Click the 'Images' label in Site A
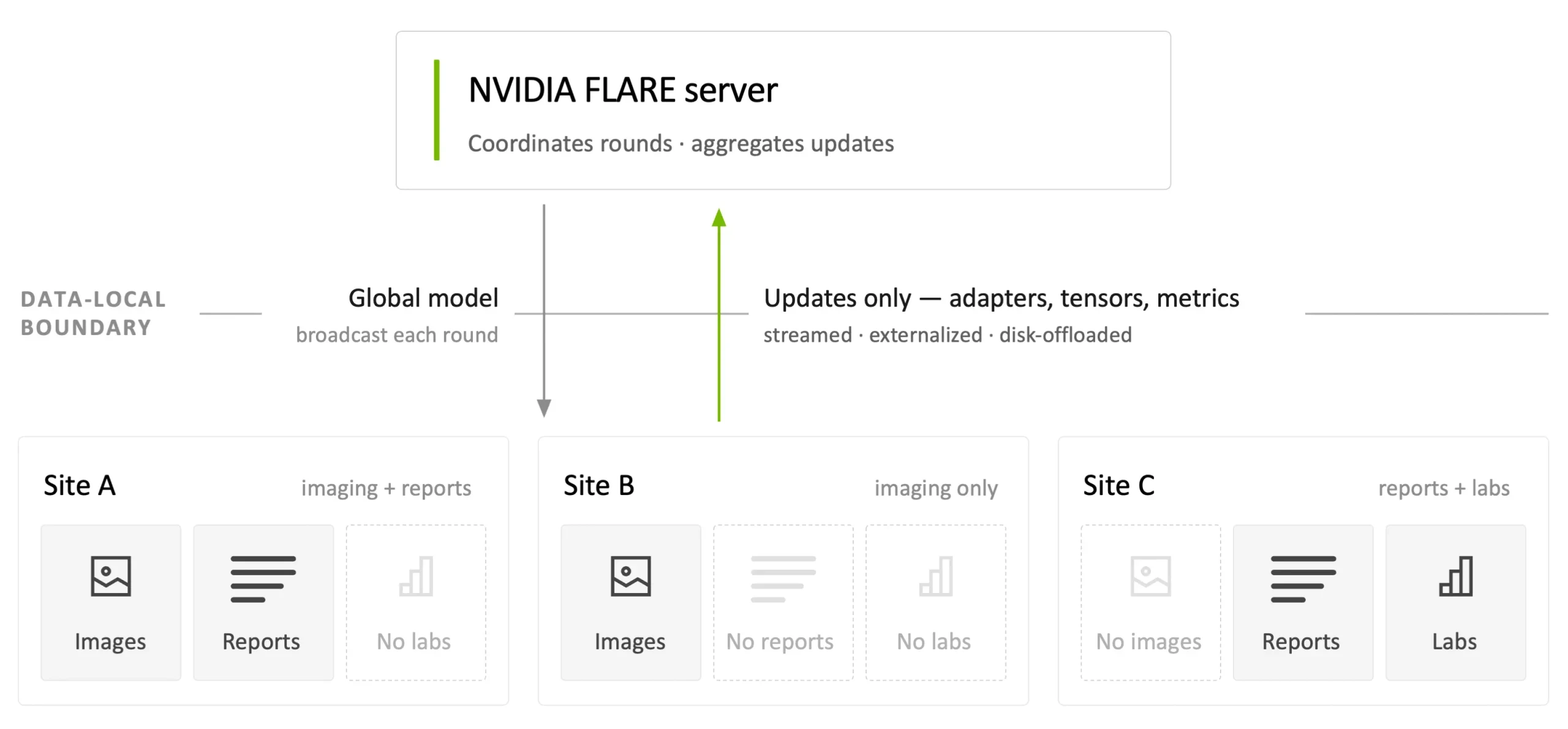 click(110, 642)
